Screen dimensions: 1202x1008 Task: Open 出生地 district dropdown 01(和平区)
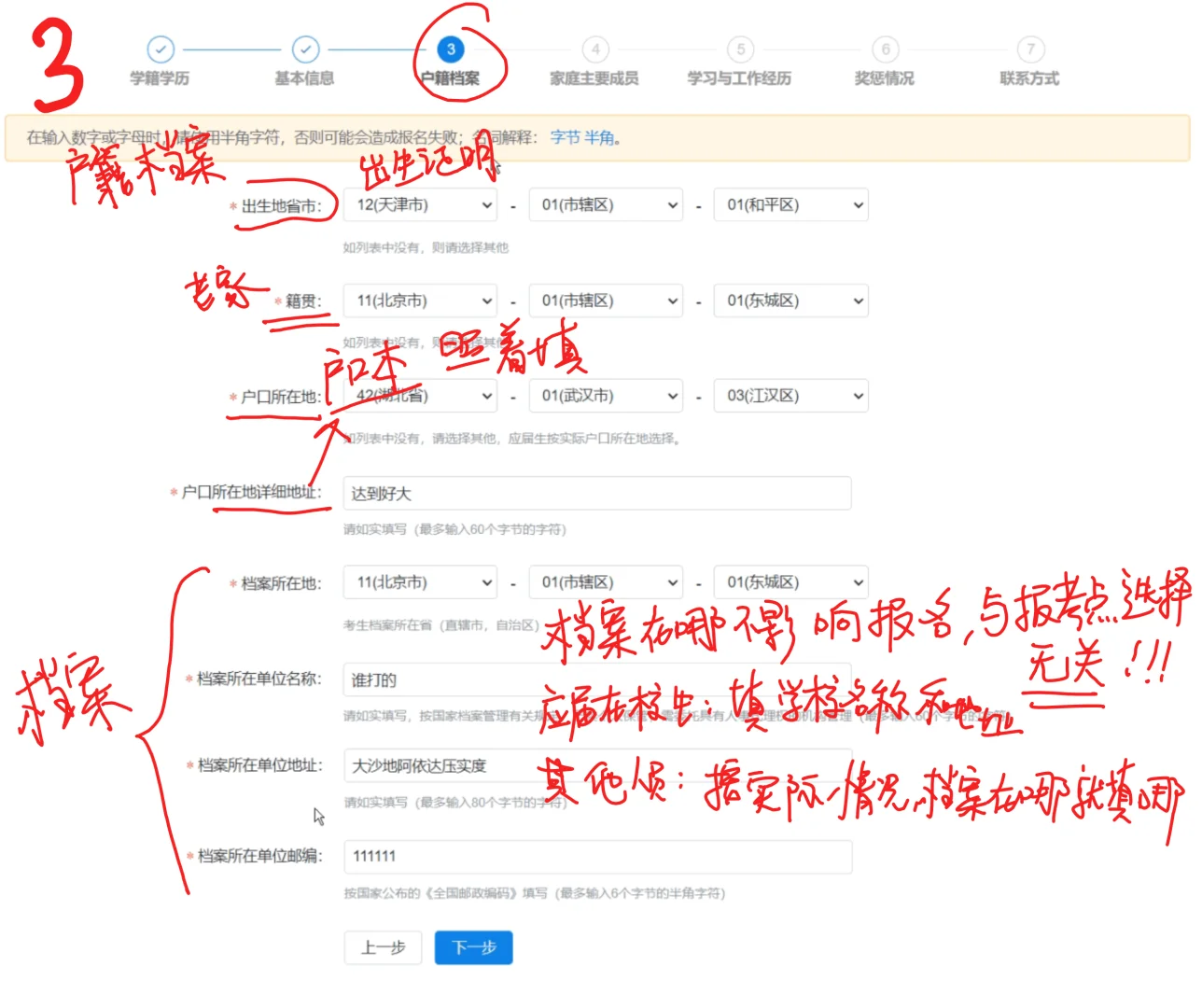coord(791,205)
